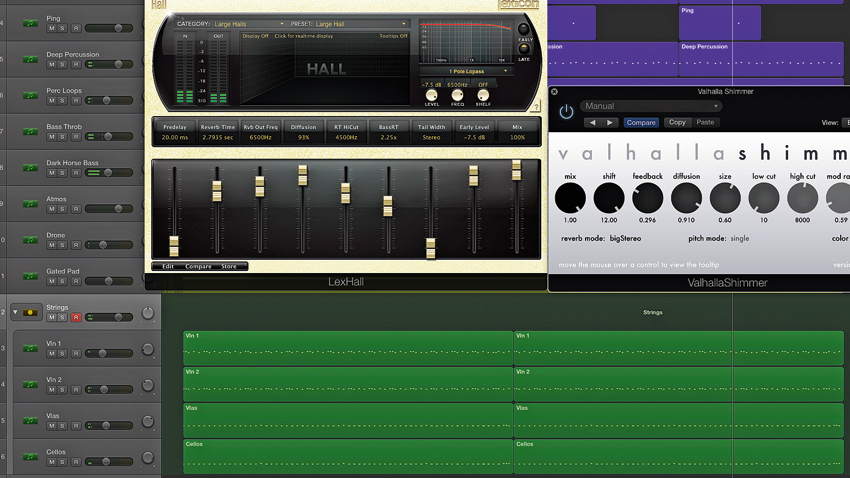Image resolution: width=850 pixels, height=478 pixels.
Task: Click the Valhalla Shimmer high cut knob
Action: click(x=802, y=197)
